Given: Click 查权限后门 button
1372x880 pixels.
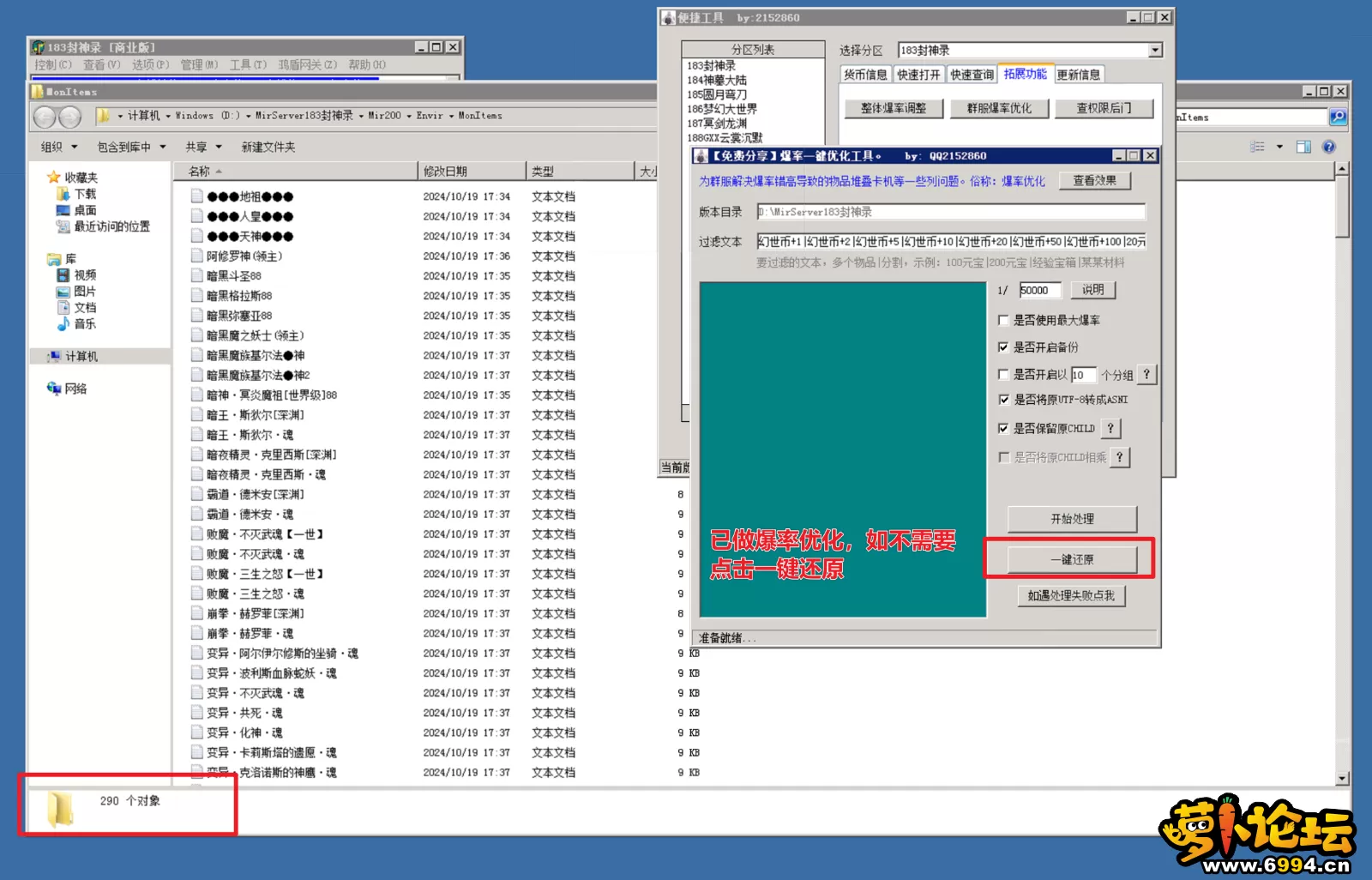Looking at the screenshot, I should point(1104,108).
